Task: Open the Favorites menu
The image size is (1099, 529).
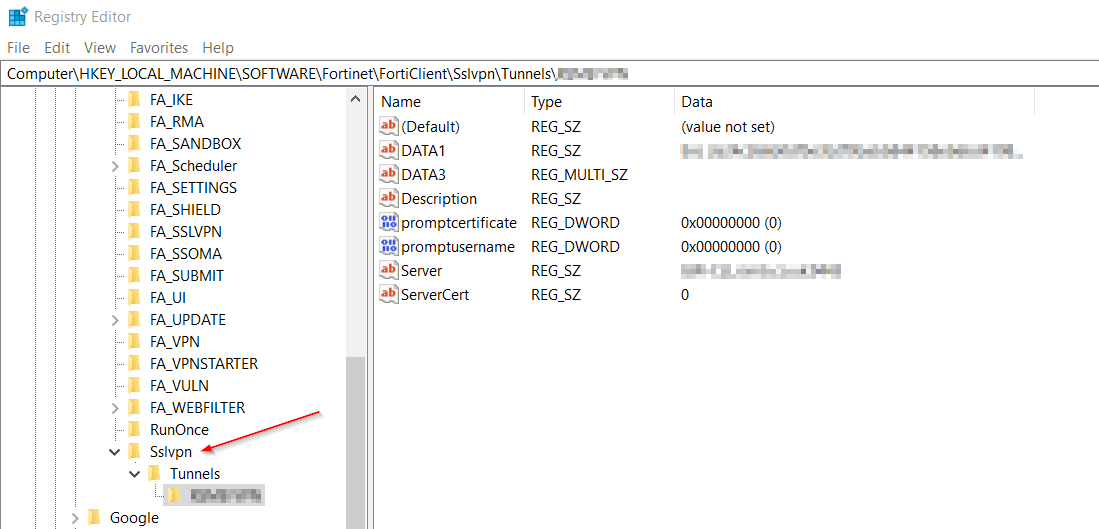Action: click(159, 48)
